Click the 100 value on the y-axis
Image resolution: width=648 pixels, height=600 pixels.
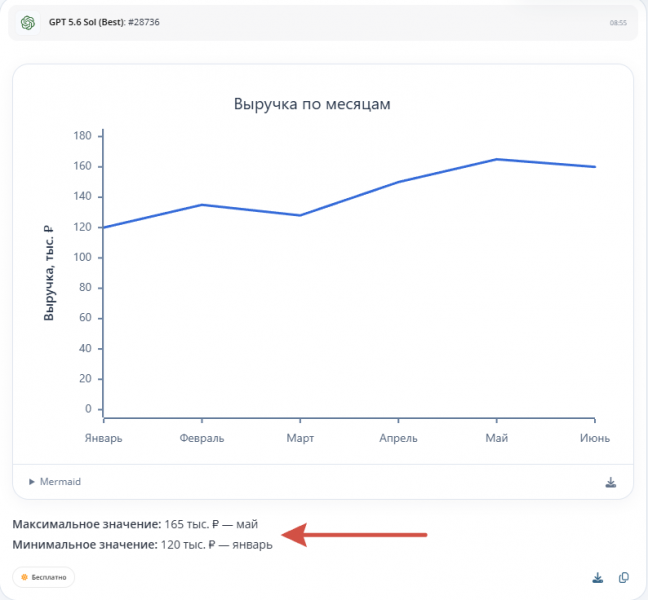82,257
